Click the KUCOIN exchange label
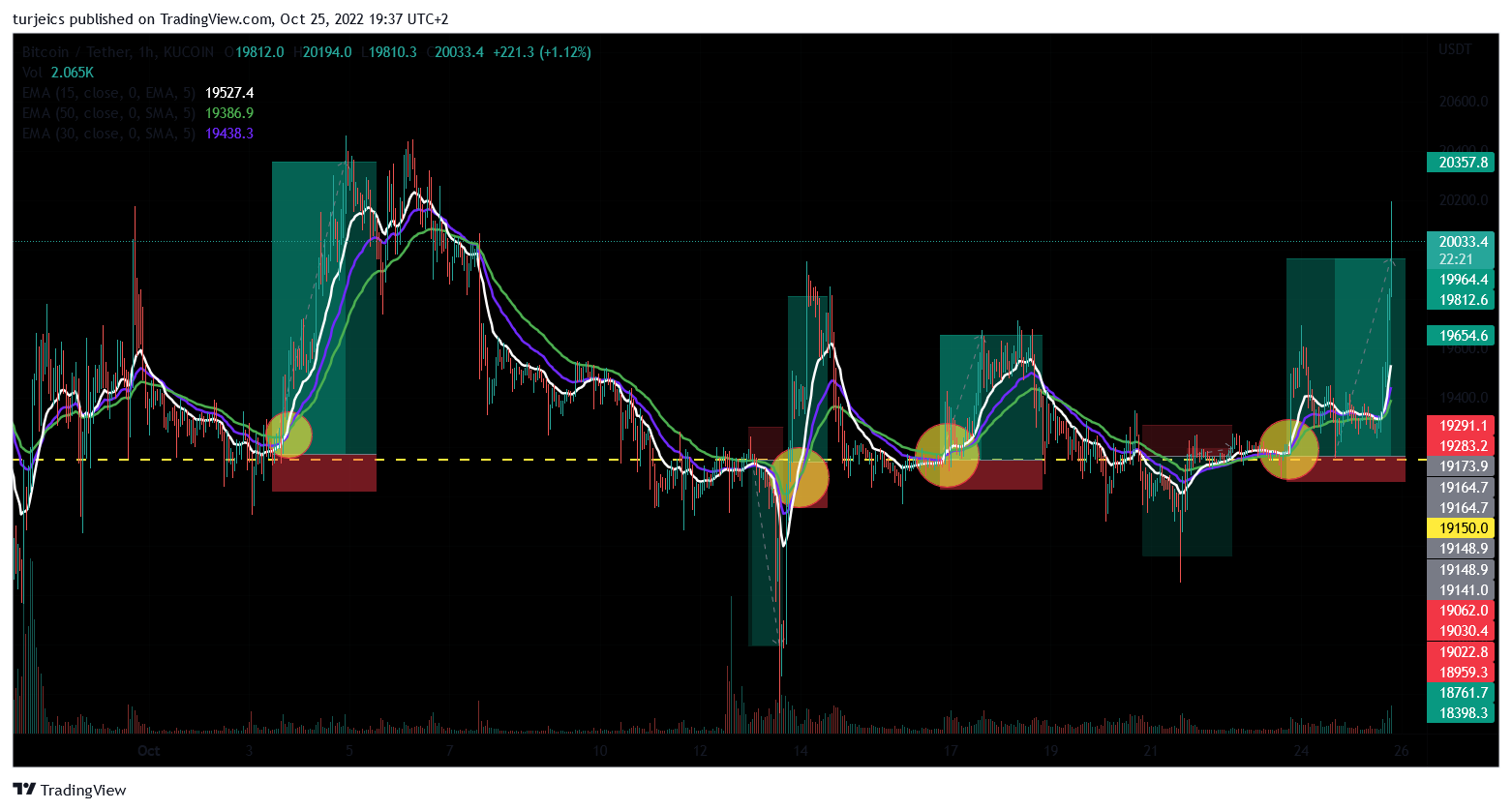Screen dimensions: 1512x810 pyautogui.click(x=188, y=52)
